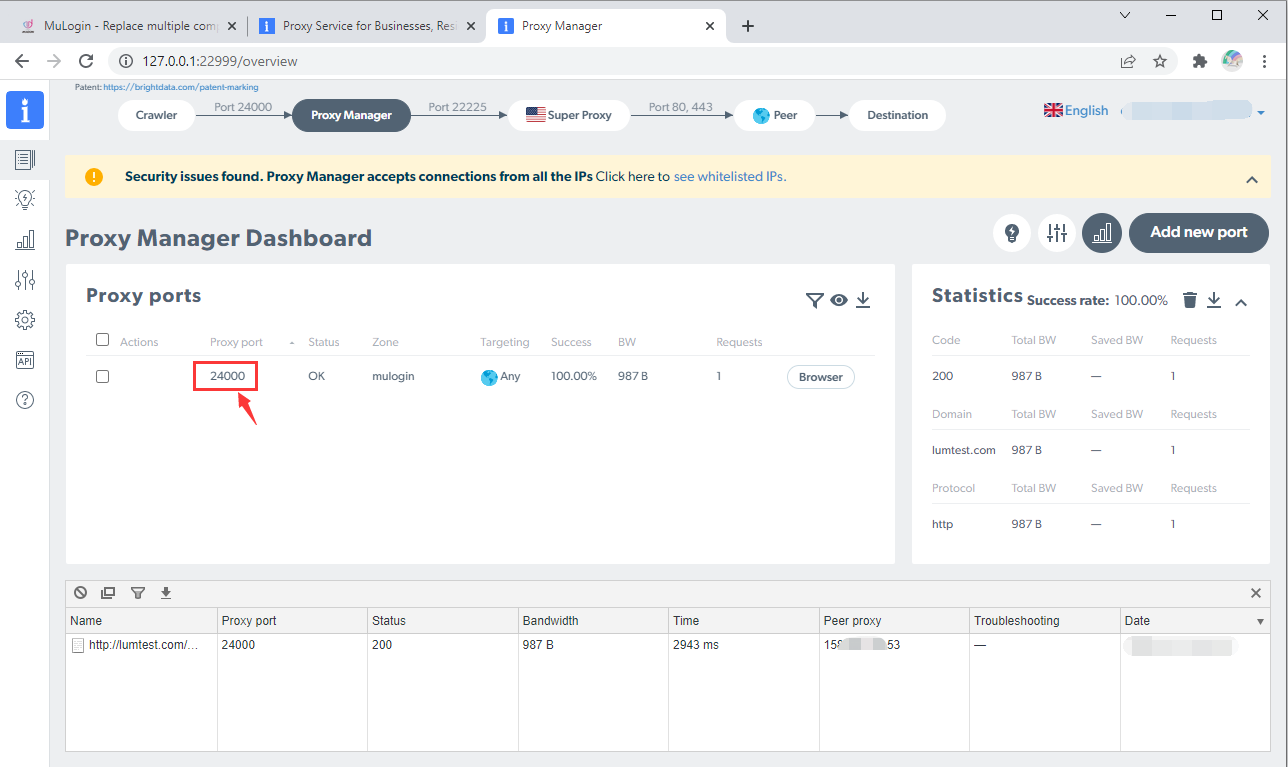Clear the request log with the block icon

[x=80, y=592]
